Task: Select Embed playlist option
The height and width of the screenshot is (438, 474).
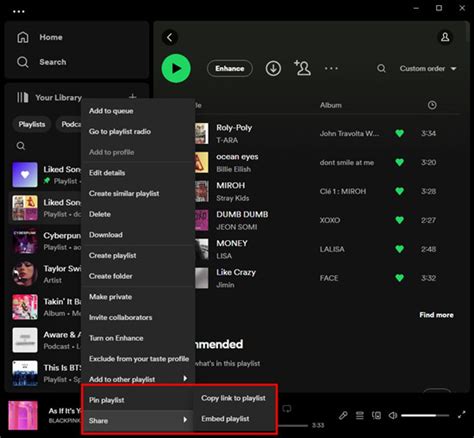Action: [x=235, y=419]
